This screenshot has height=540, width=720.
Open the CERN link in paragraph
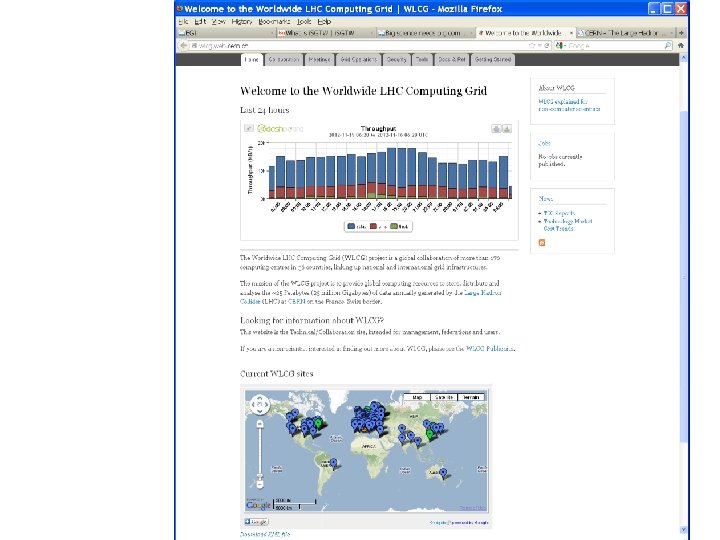(297, 302)
